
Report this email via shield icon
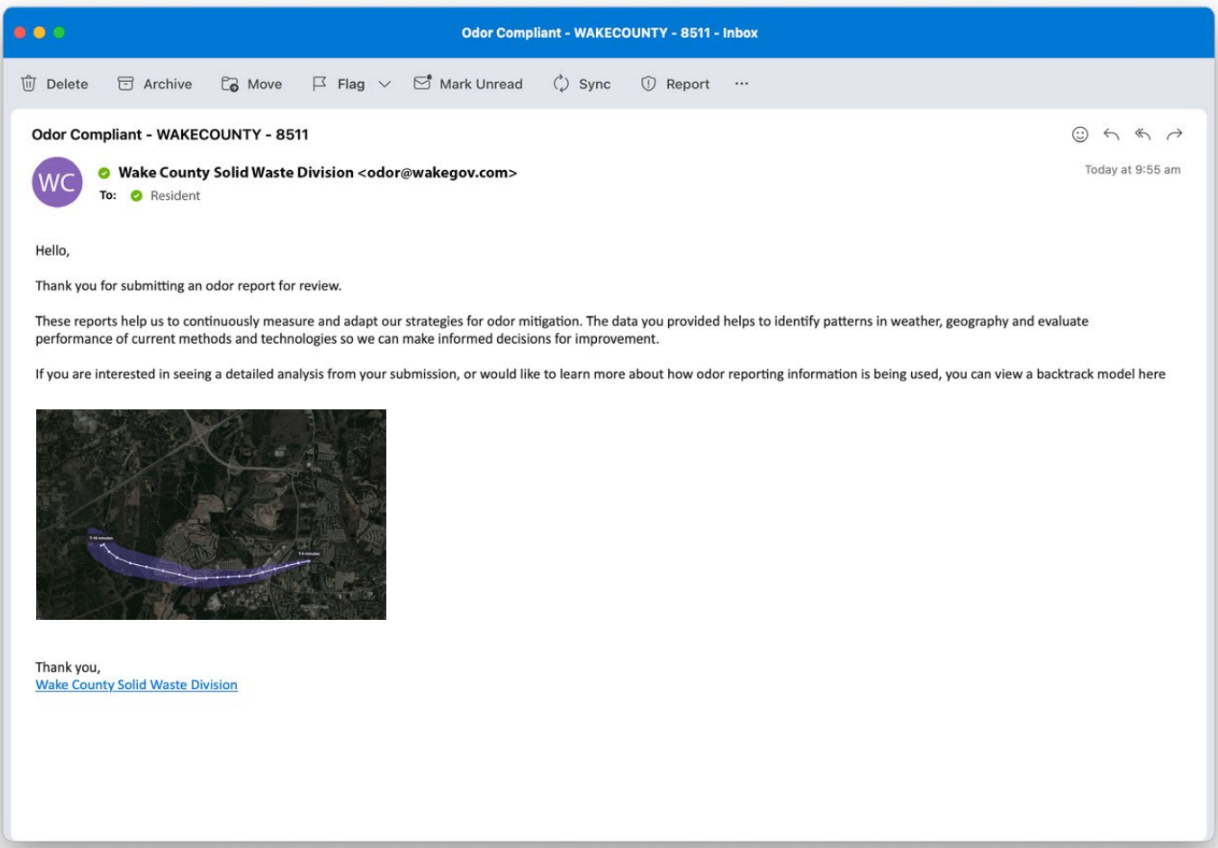tap(648, 84)
